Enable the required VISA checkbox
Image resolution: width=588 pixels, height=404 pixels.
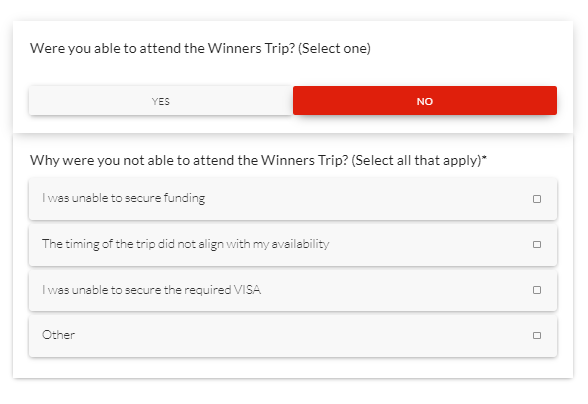click(x=537, y=290)
